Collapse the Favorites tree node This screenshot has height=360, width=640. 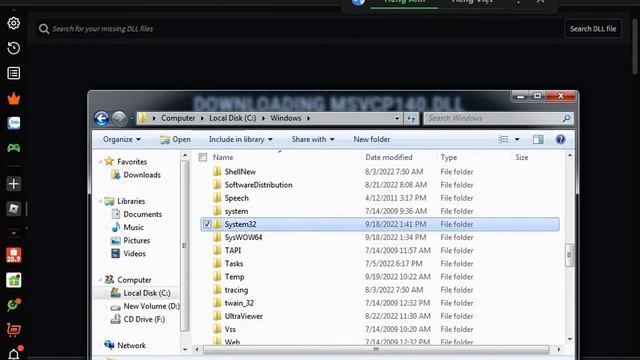(x=100, y=162)
